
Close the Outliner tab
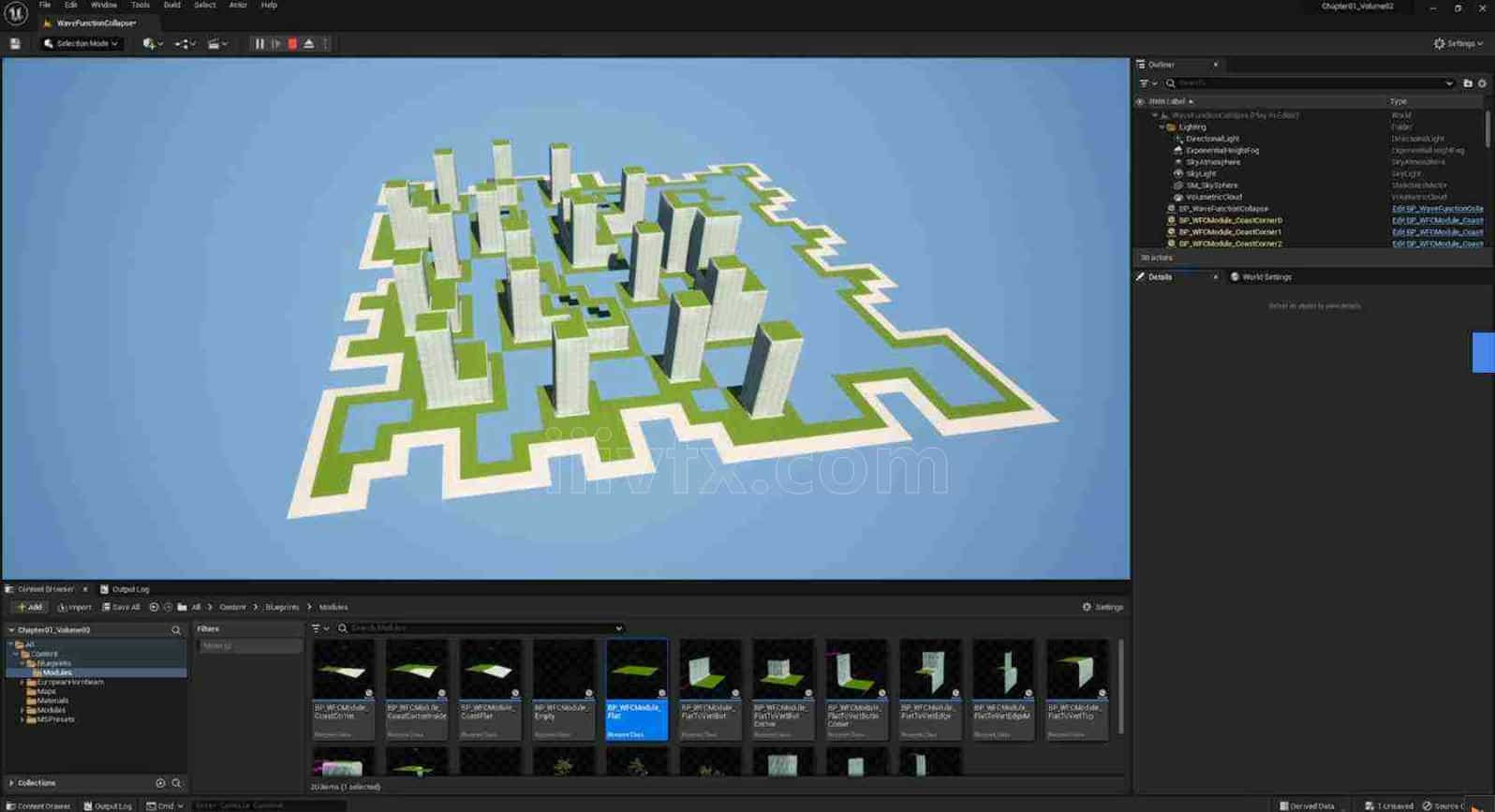(1216, 65)
